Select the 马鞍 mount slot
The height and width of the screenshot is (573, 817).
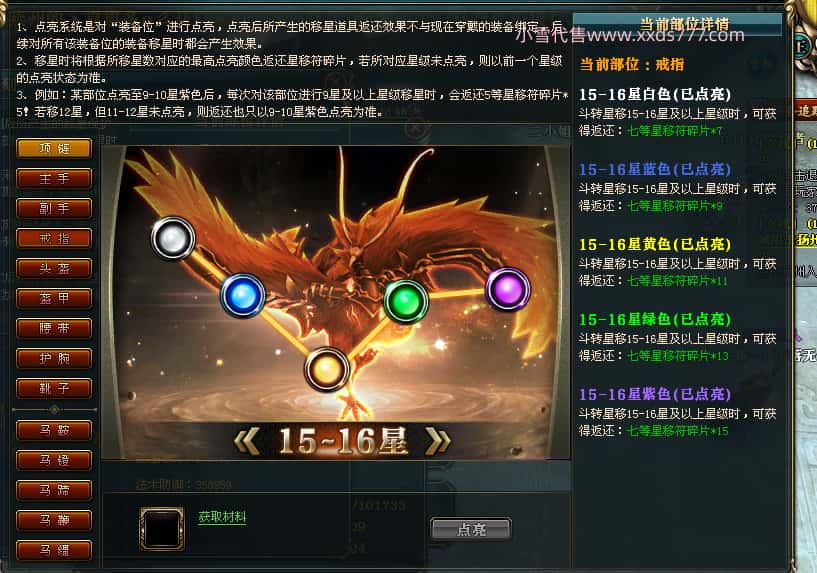(x=54, y=430)
